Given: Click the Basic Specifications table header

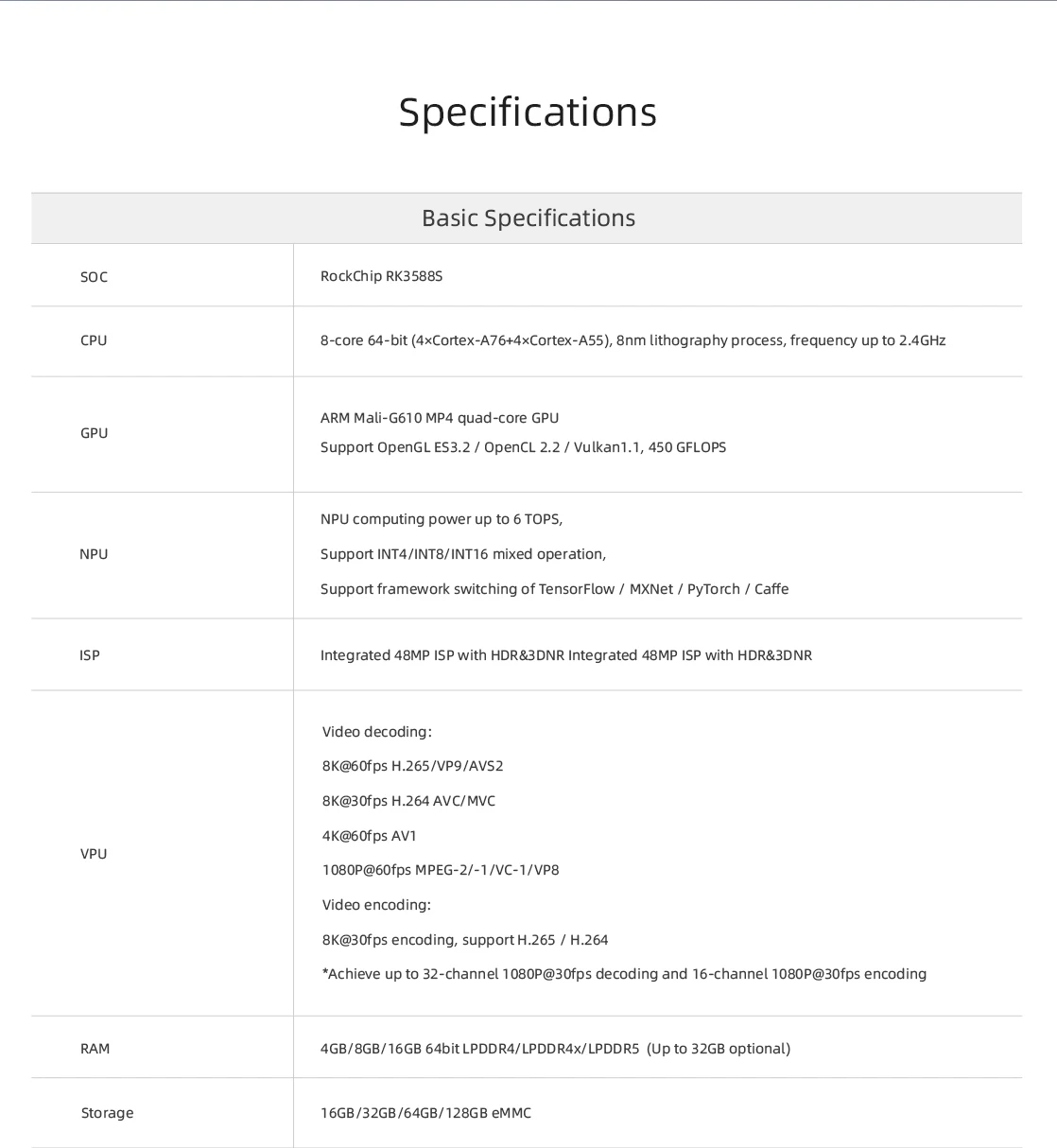Looking at the screenshot, I should 528,218.
